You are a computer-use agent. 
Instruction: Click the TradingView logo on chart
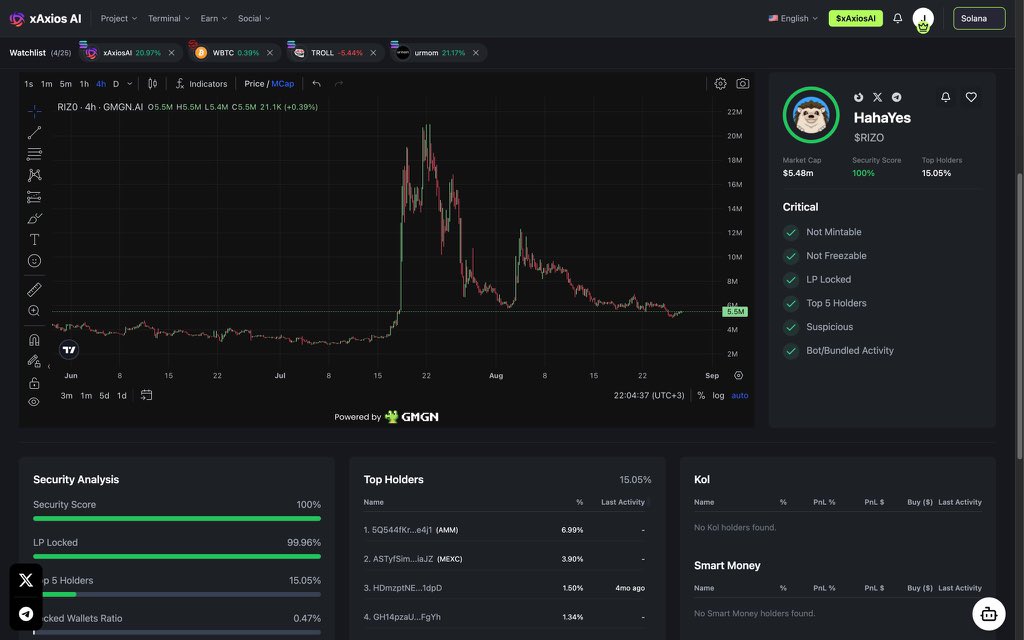(69, 350)
